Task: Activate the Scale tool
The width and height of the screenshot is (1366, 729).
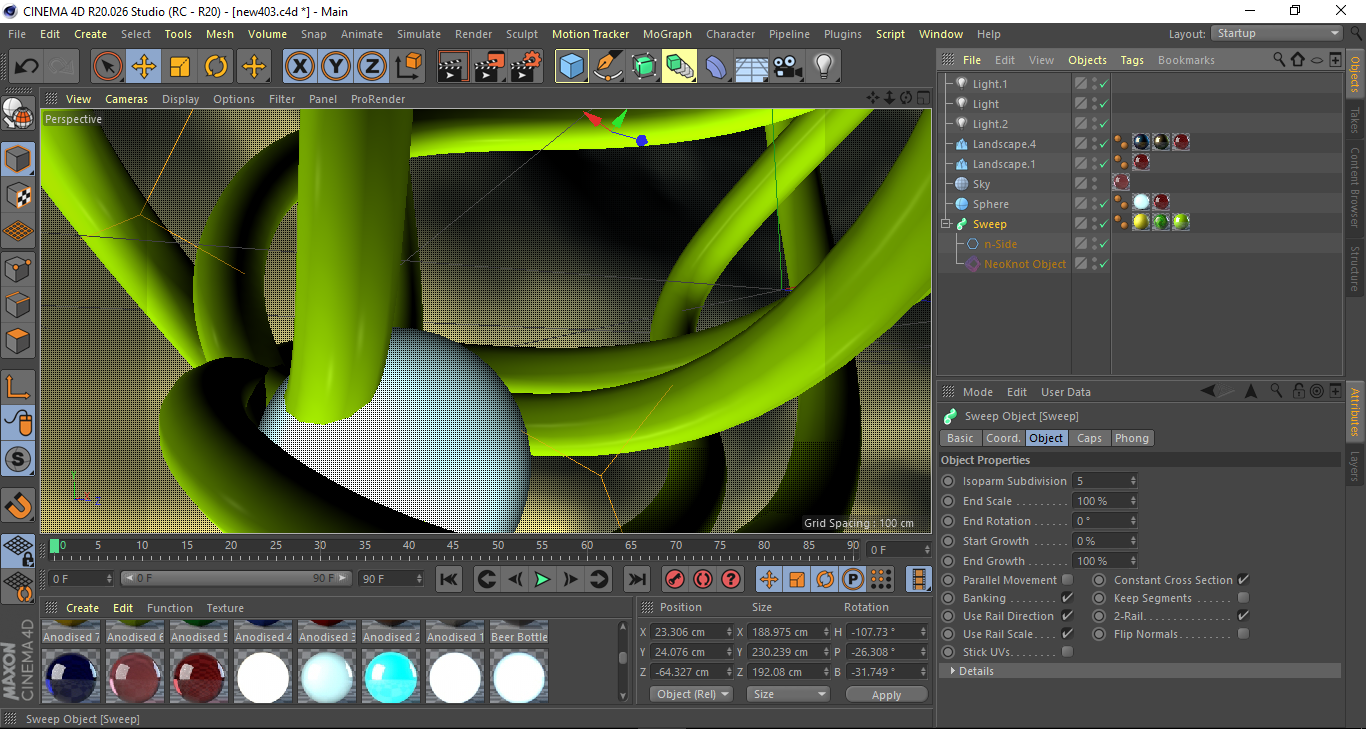Action: coord(180,67)
